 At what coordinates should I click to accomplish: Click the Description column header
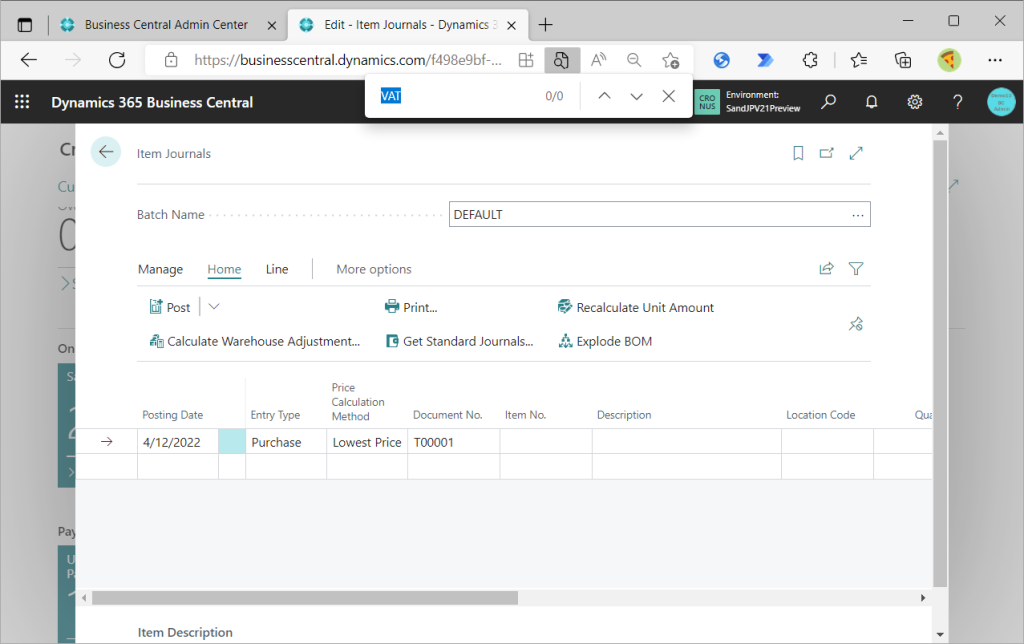coord(624,415)
